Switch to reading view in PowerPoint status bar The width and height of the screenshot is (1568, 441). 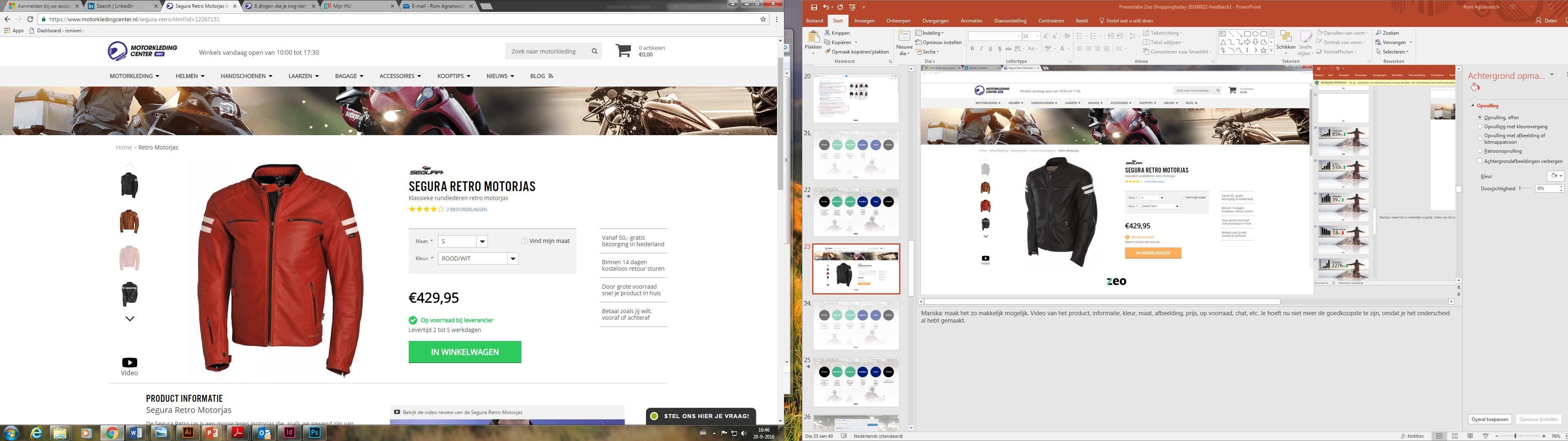pyautogui.click(x=1470, y=436)
